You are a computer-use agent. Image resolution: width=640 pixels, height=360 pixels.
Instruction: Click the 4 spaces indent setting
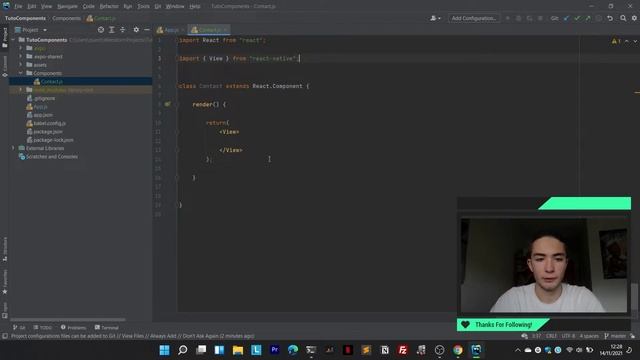[x=589, y=336]
